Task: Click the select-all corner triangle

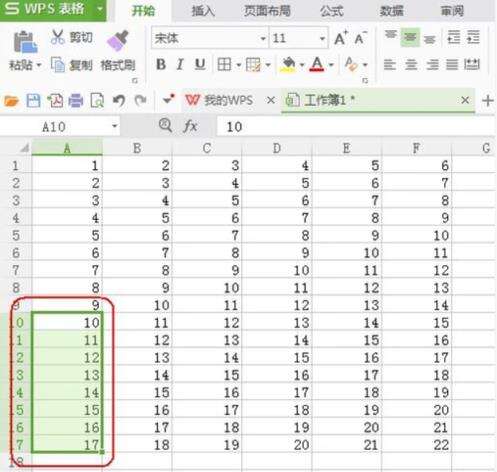Action: point(25,148)
